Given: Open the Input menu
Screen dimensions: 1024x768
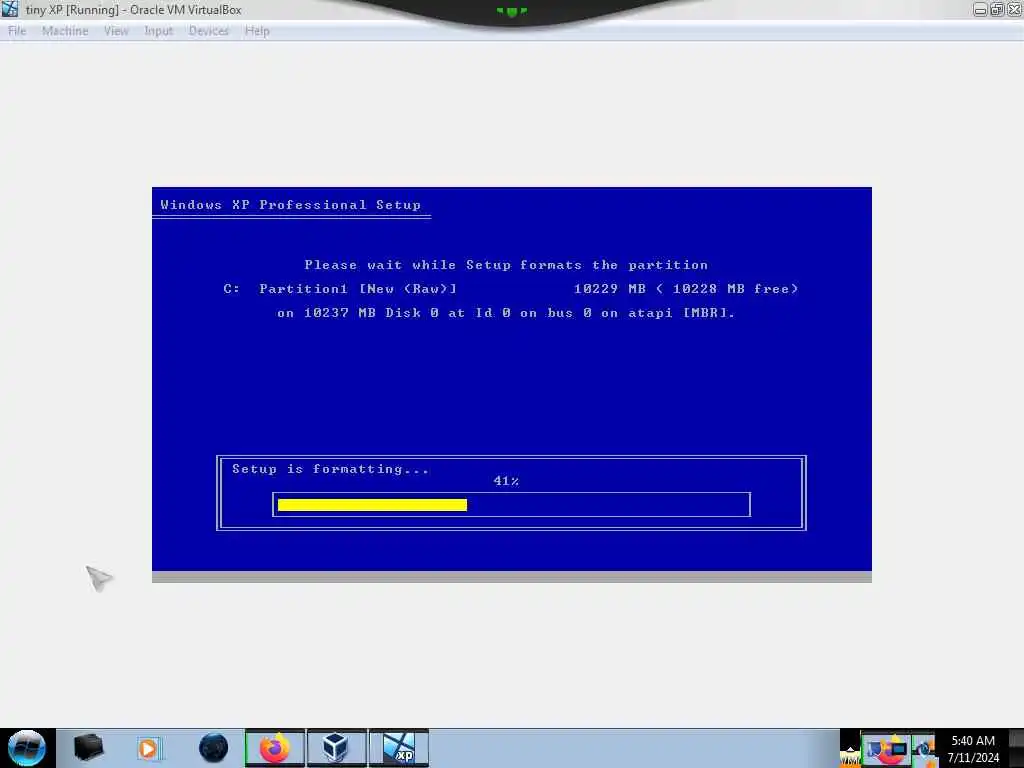Looking at the screenshot, I should 159,31.
